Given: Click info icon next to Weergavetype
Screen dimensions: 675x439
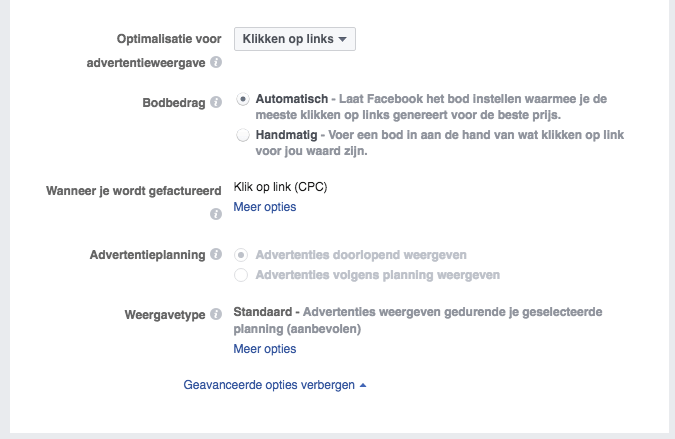Looking at the screenshot, I should [216, 314].
